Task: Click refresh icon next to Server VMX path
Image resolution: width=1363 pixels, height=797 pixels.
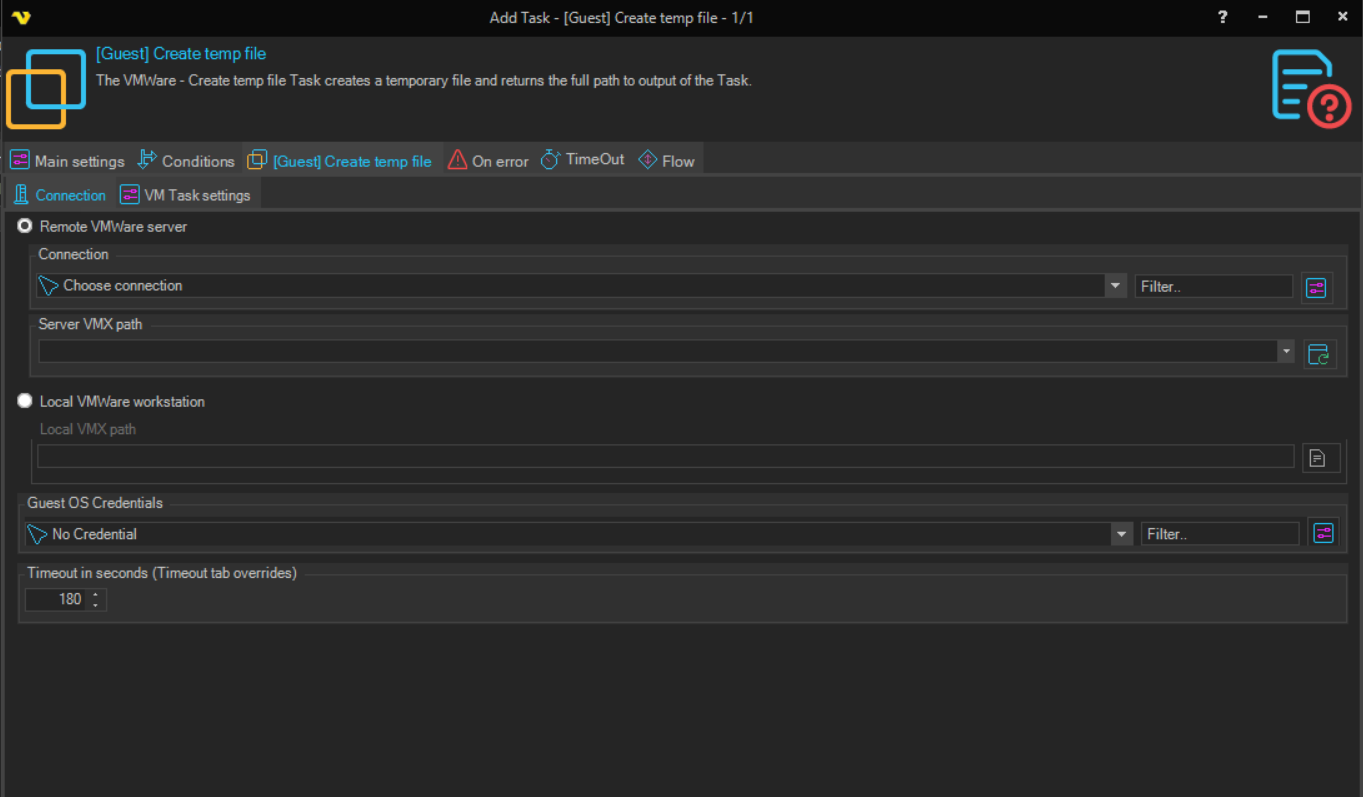Action: tap(1319, 354)
